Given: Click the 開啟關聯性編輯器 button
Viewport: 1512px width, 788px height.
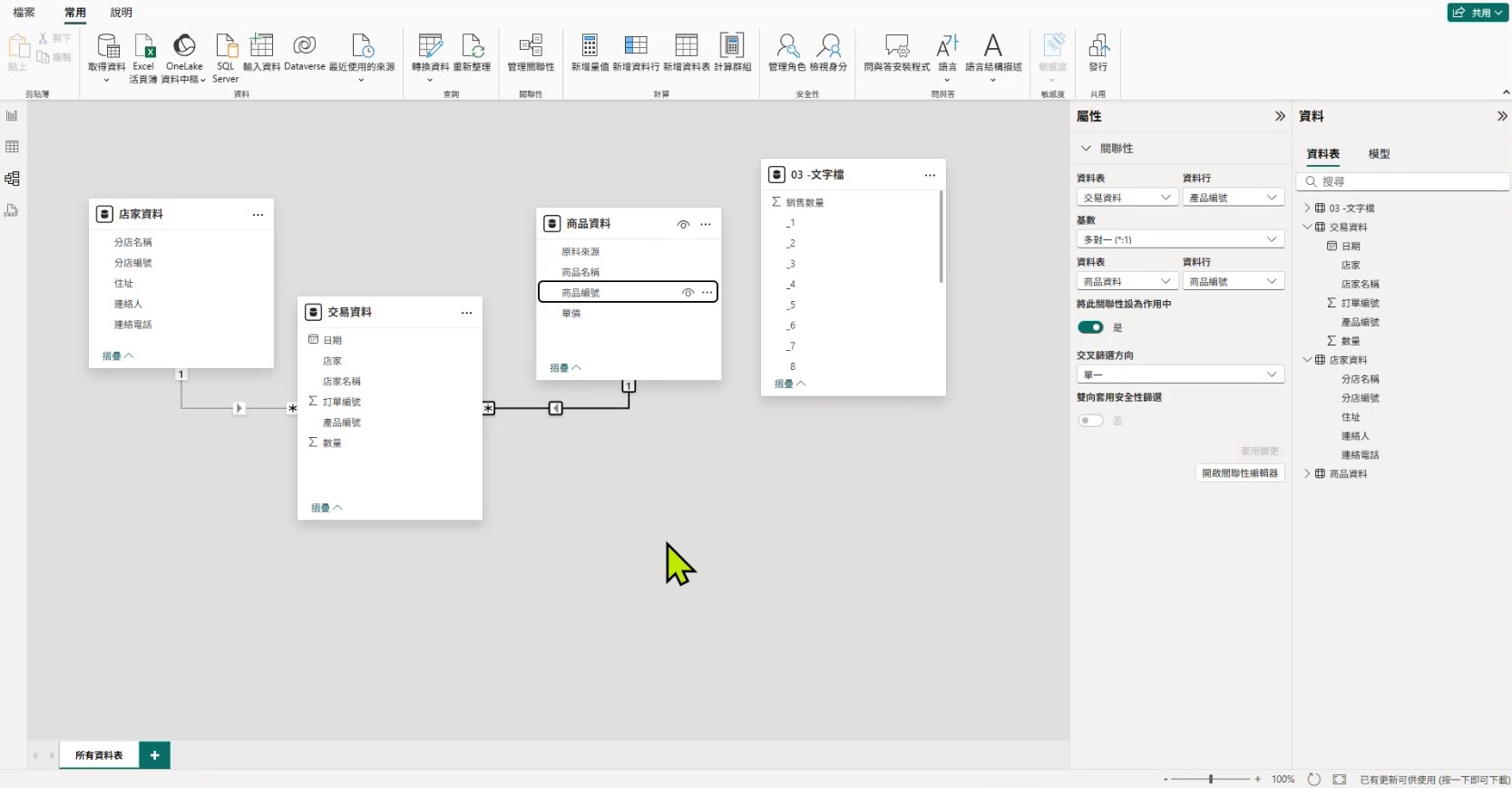Looking at the screenshot, I should [1239, 473].
